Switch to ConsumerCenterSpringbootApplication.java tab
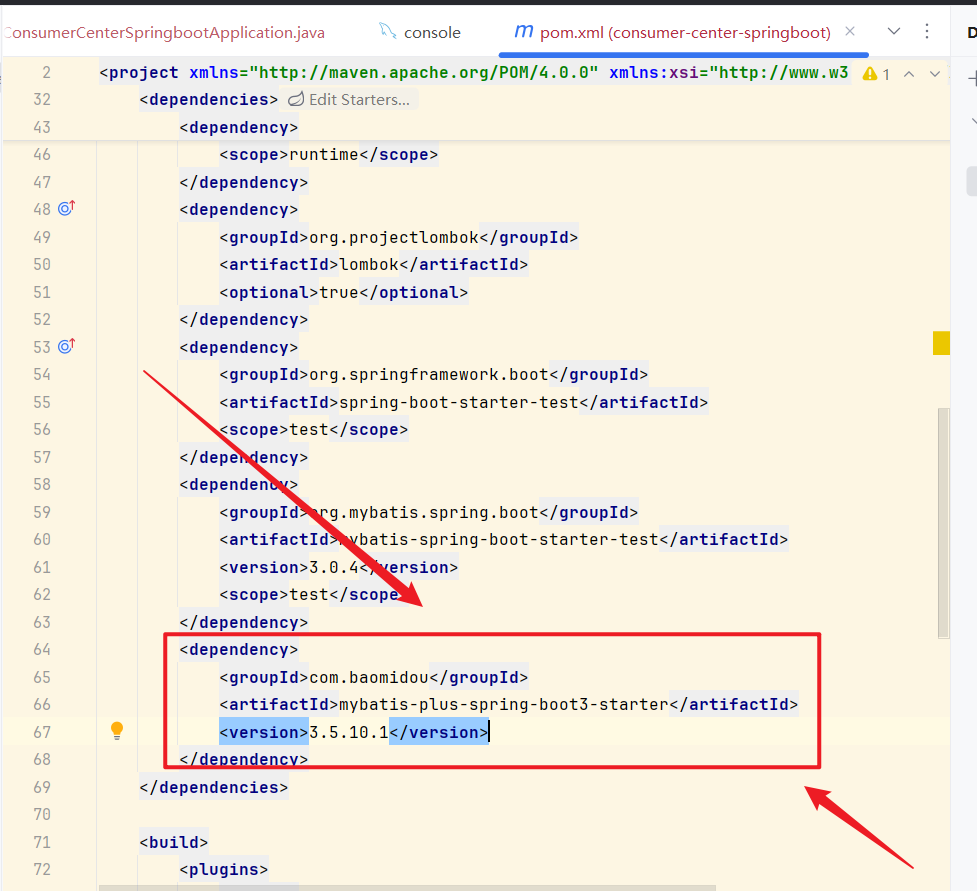977x891 pixels. 164,32
